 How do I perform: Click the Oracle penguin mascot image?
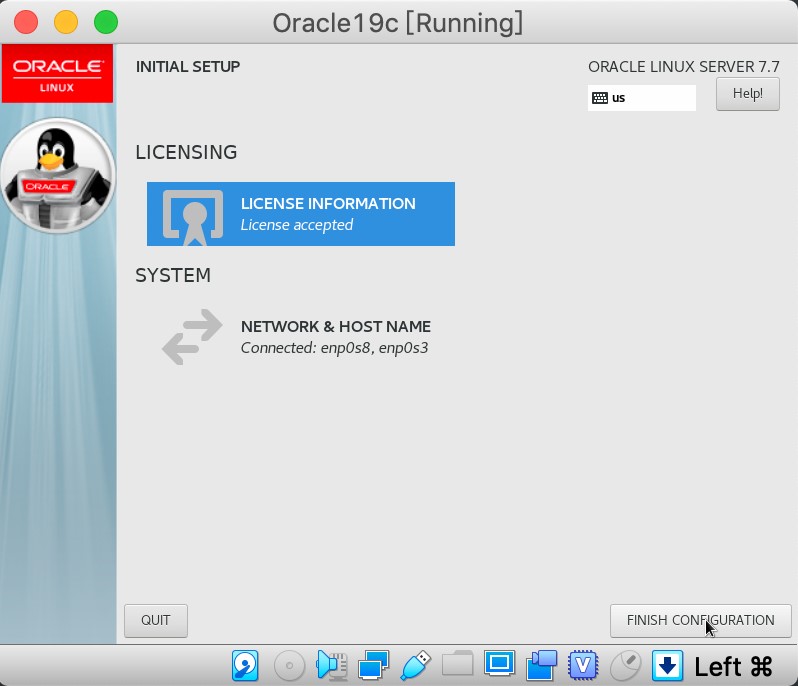click(x=58, y=176)
